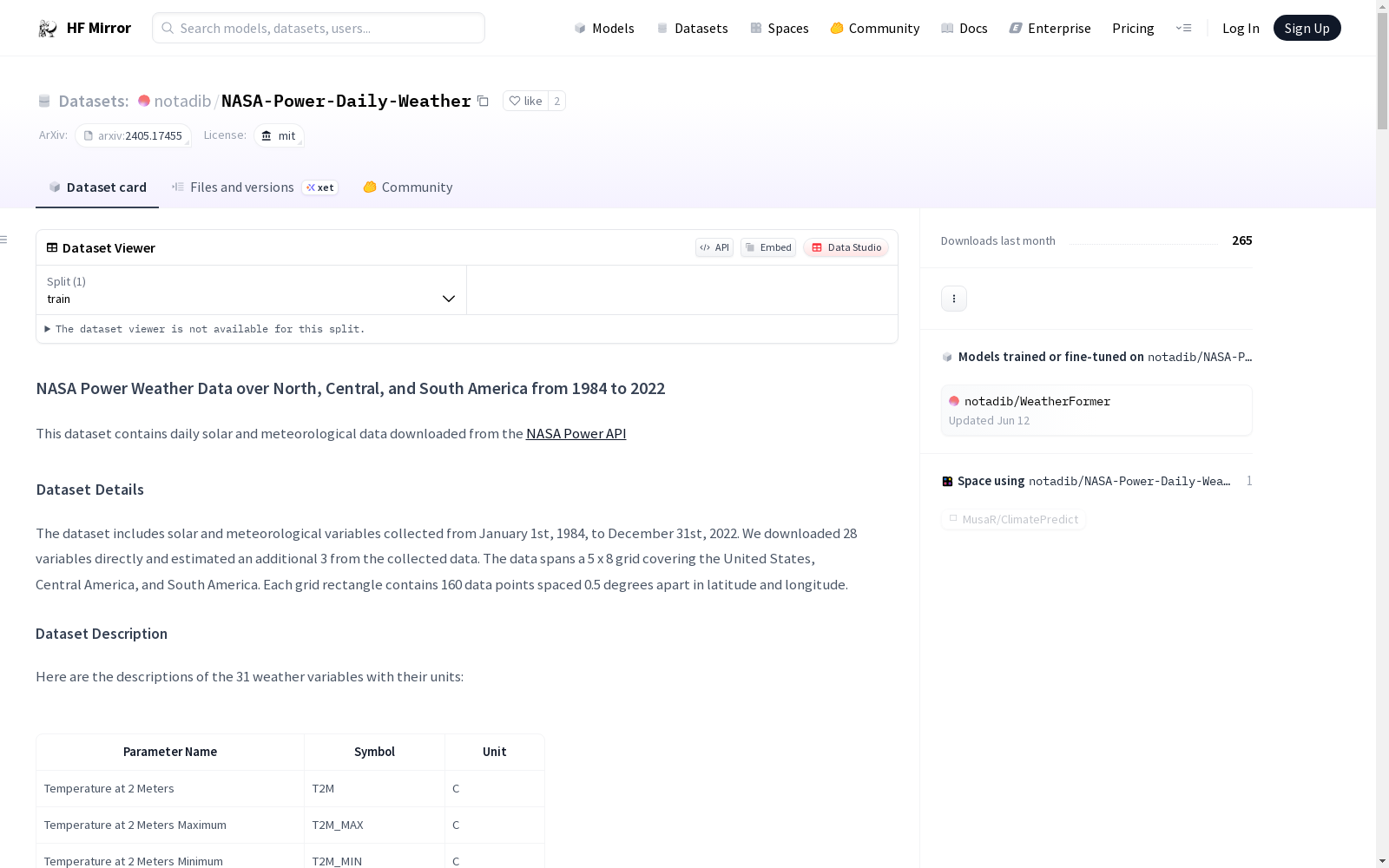The width and height of the screenshot is (1389, 868).
Task: Click the notadib avatar icon beside the dataset title
Action: click(144, 101)
